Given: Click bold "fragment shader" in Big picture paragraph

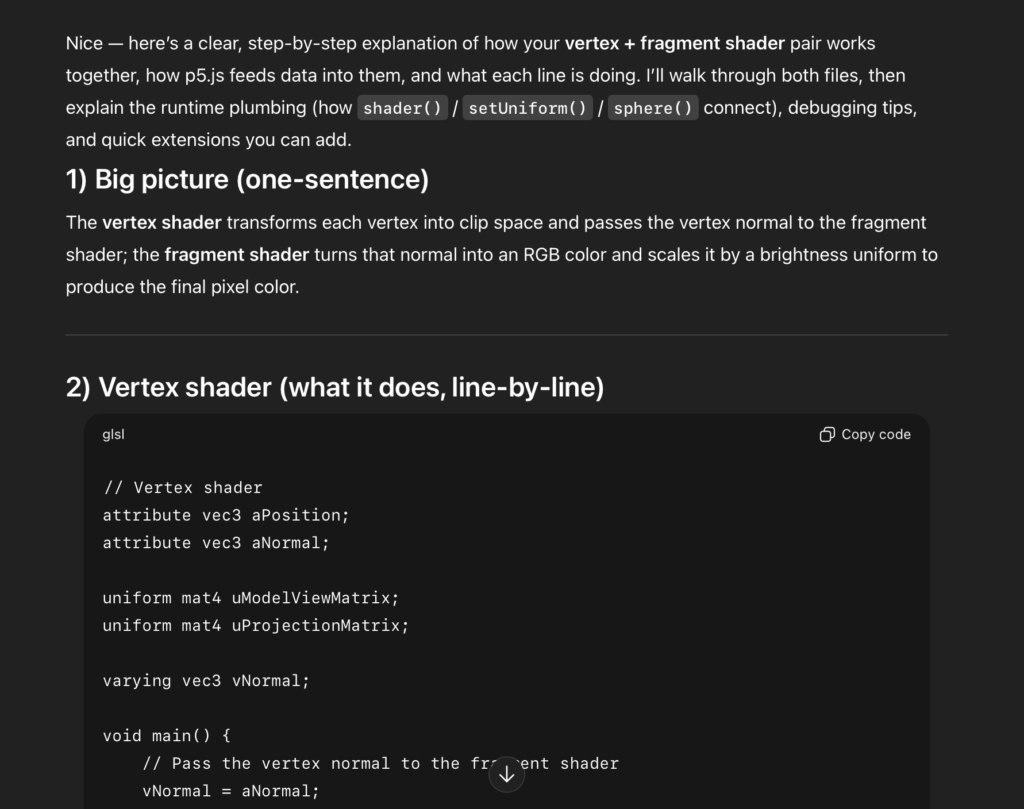Looking at the screenshot, I should (236, 255).
